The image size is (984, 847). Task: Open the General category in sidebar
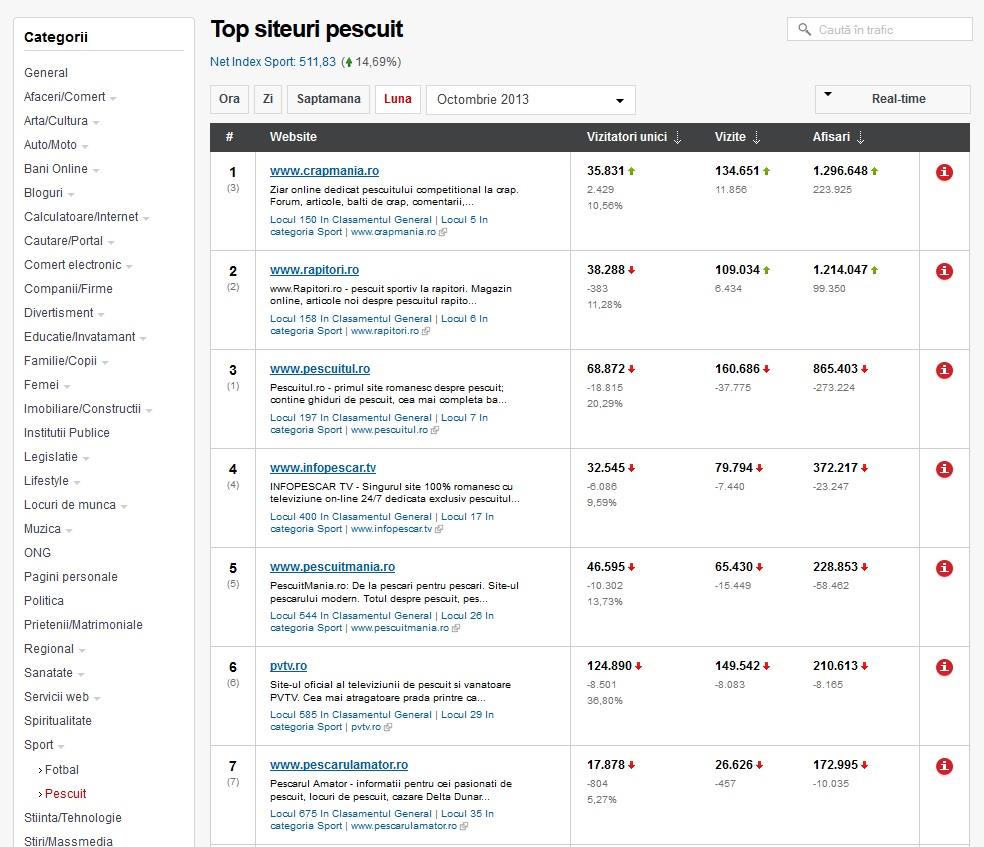46,73
